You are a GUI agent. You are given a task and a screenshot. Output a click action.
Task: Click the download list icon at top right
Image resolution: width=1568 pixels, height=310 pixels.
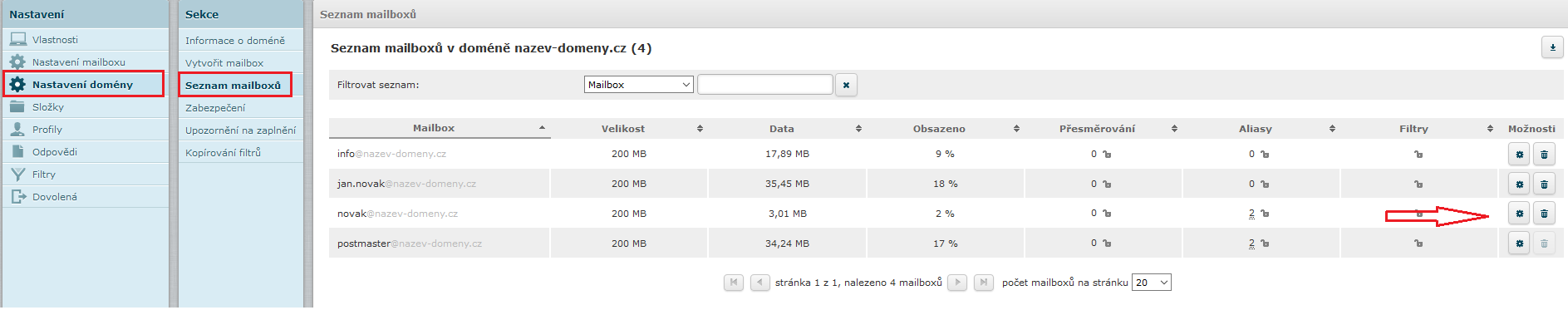[x=1552, y=47]
